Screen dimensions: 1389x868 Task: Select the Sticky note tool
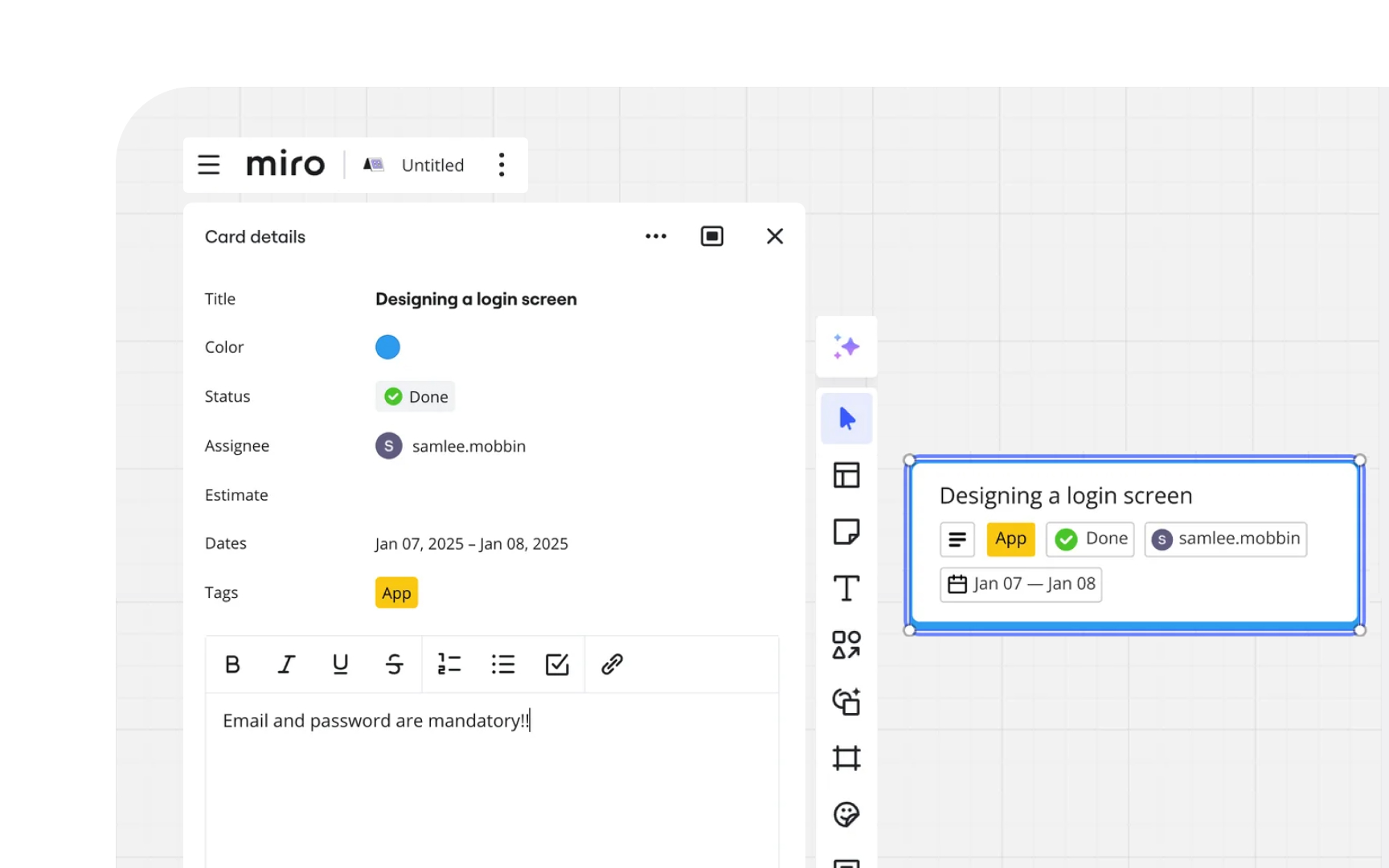[x=846, y=531]
